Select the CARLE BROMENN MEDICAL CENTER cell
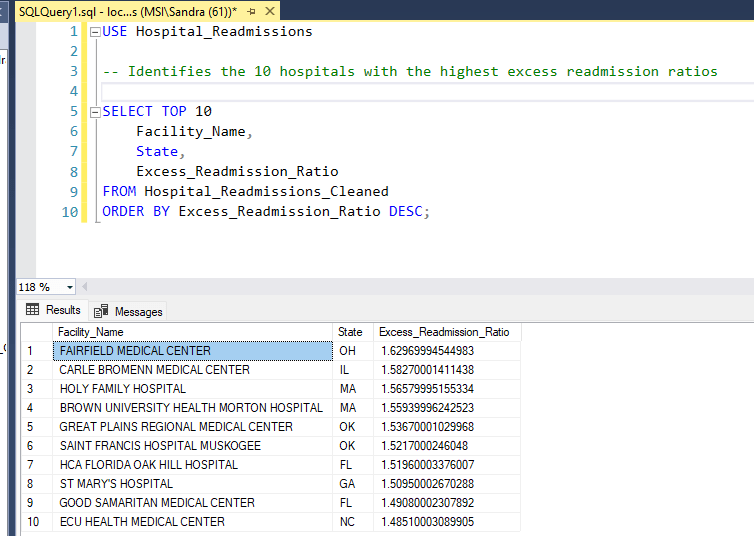The image size is (754, 536). tap(192, 370)
